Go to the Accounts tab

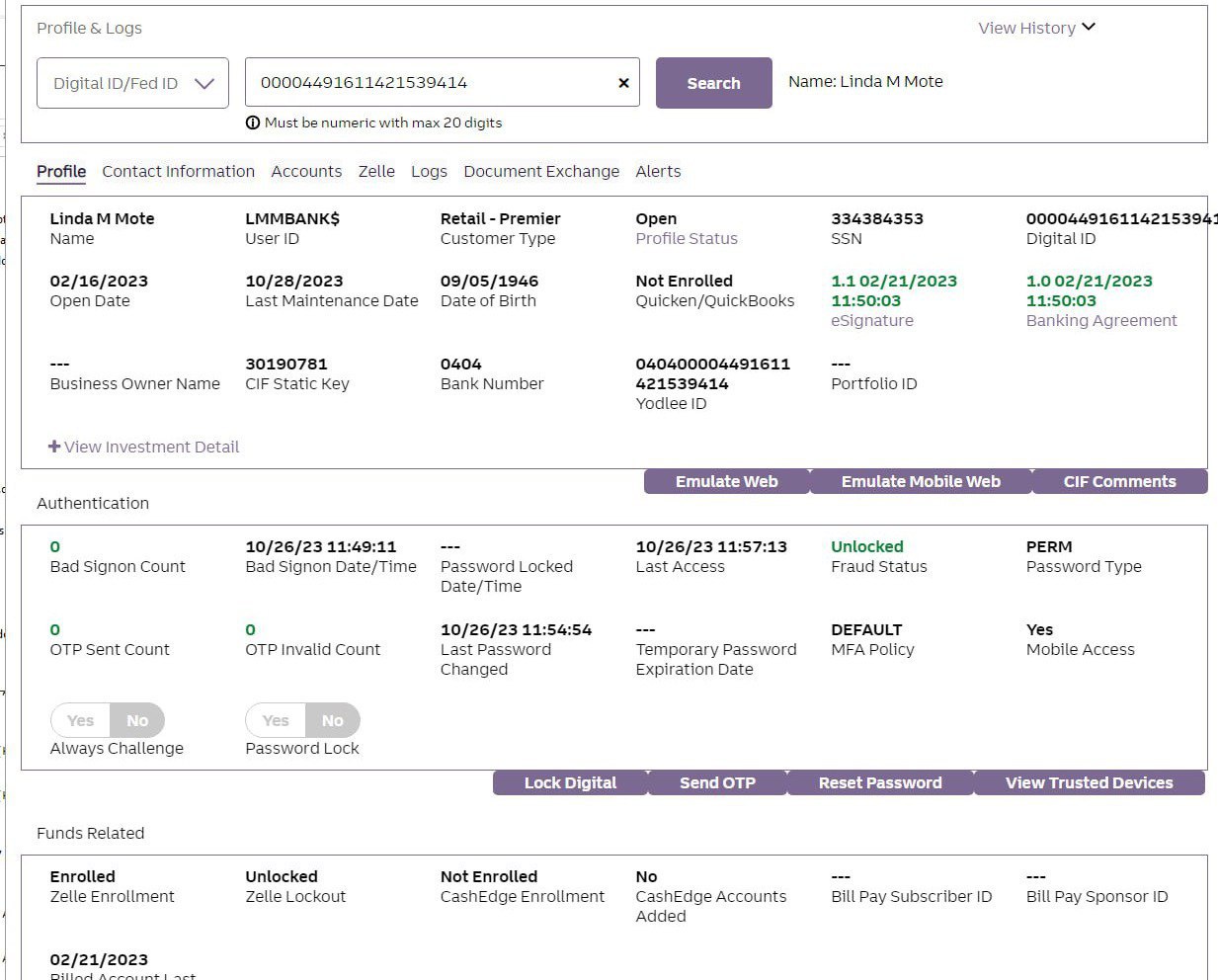306,171
